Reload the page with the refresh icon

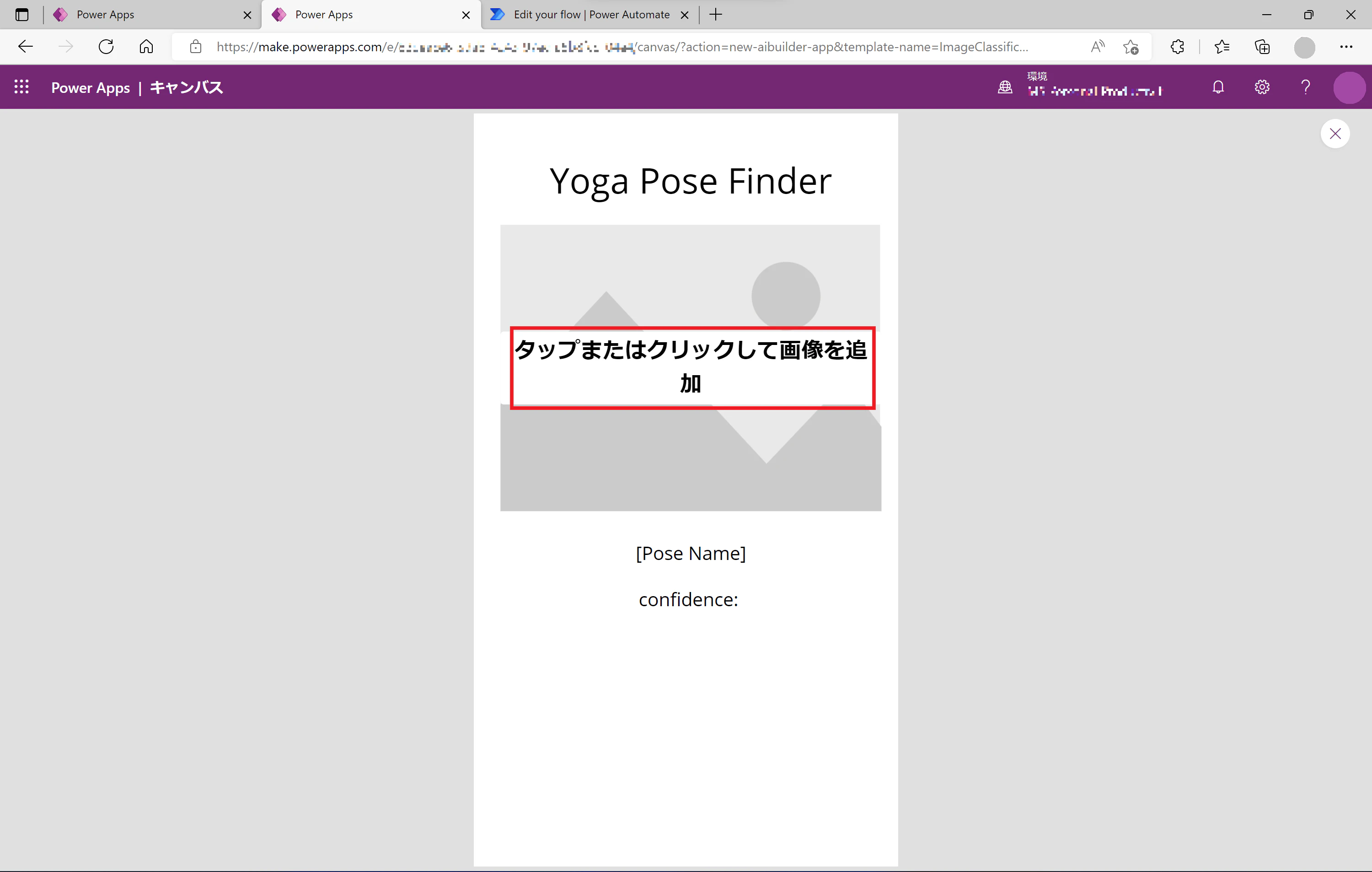(x=106, y=47)
